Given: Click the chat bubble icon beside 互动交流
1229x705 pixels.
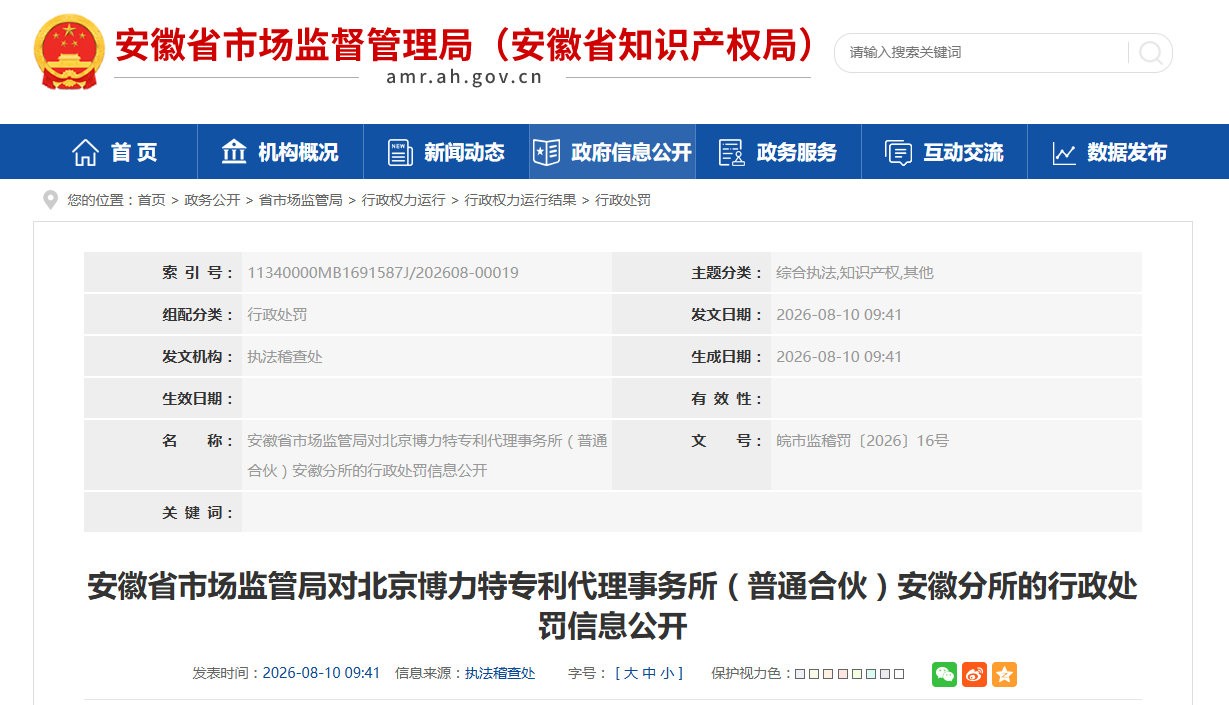Looking at the screenshot, I should 898,153.
